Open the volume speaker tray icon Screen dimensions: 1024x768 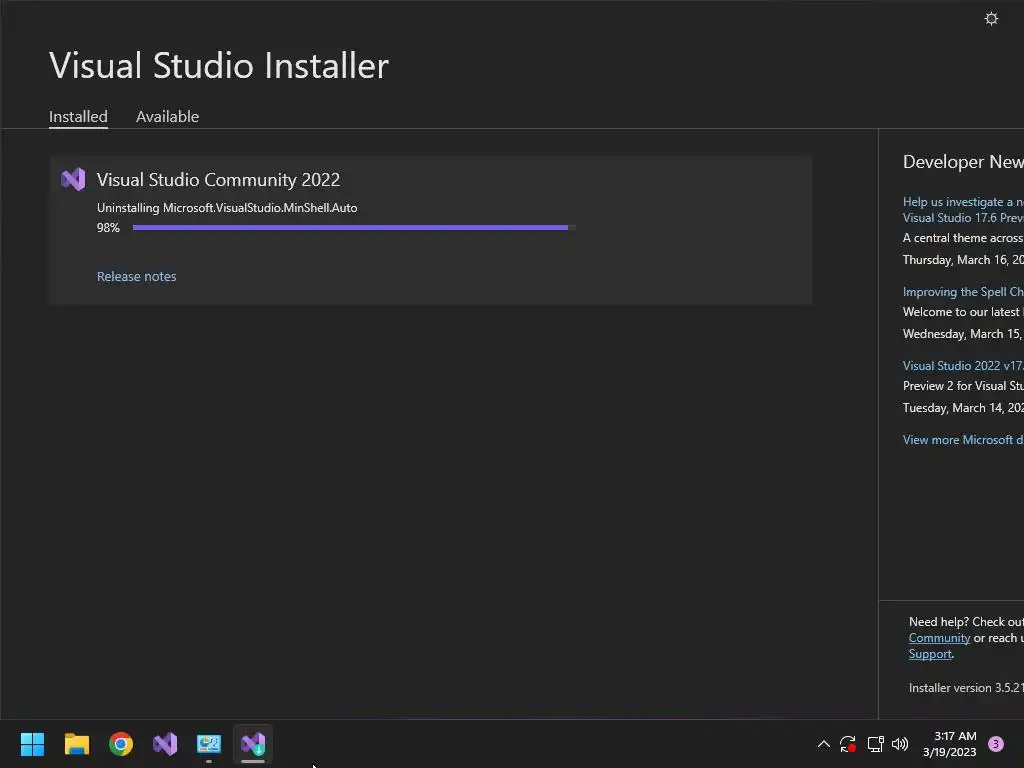[900, 744]
